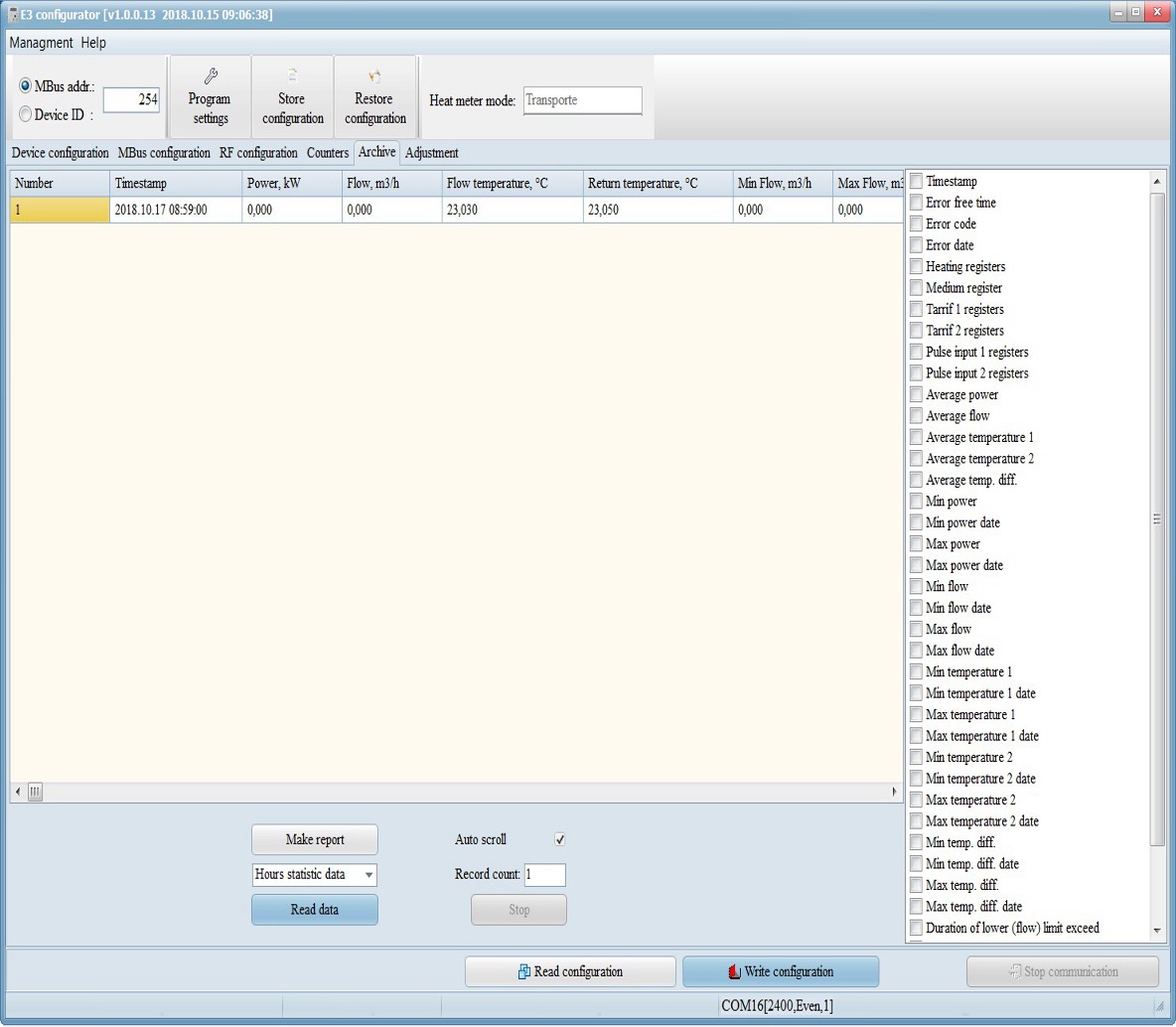Click the E3 configurator title bar icon
This screenshot has height=1027, width=1176.
tap(13, 14)
